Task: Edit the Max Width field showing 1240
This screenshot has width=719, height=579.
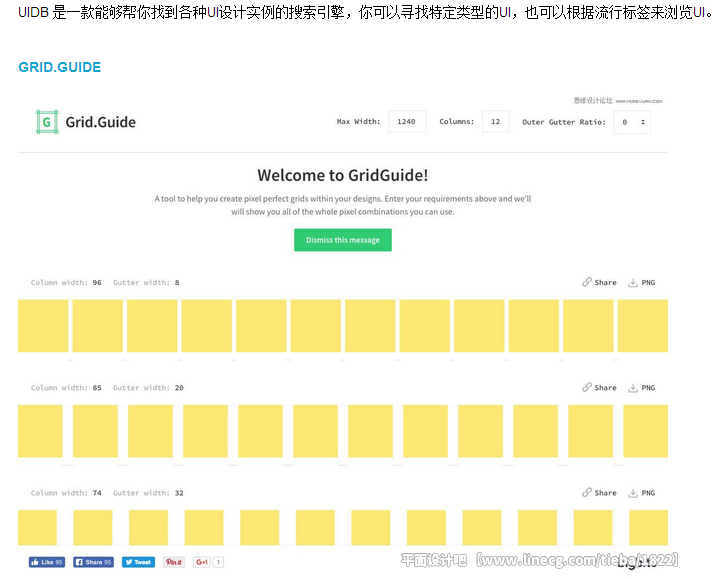Action: (x=407, y=121)
